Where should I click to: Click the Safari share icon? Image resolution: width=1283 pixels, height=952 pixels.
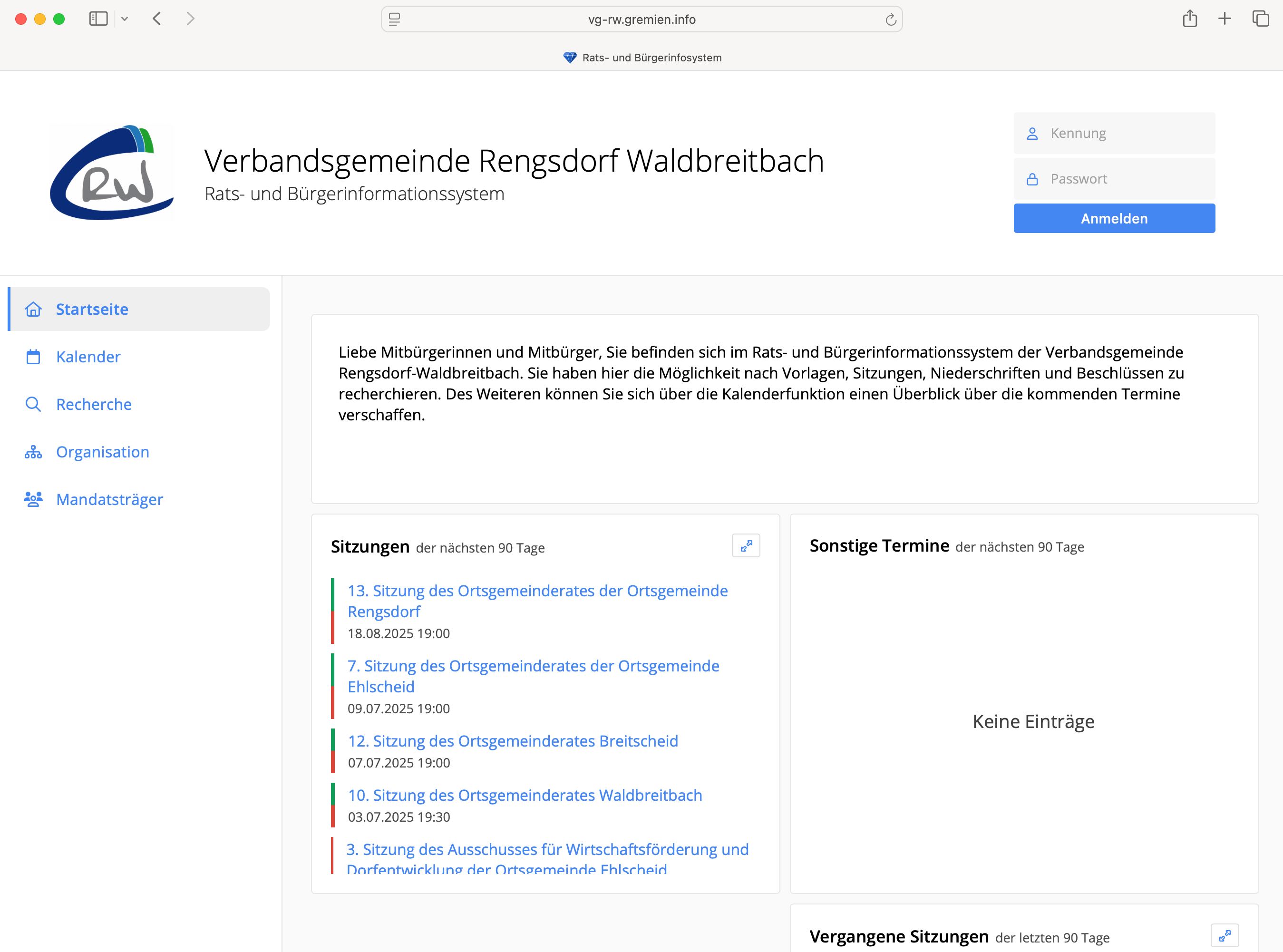(x=1190, y=19)
